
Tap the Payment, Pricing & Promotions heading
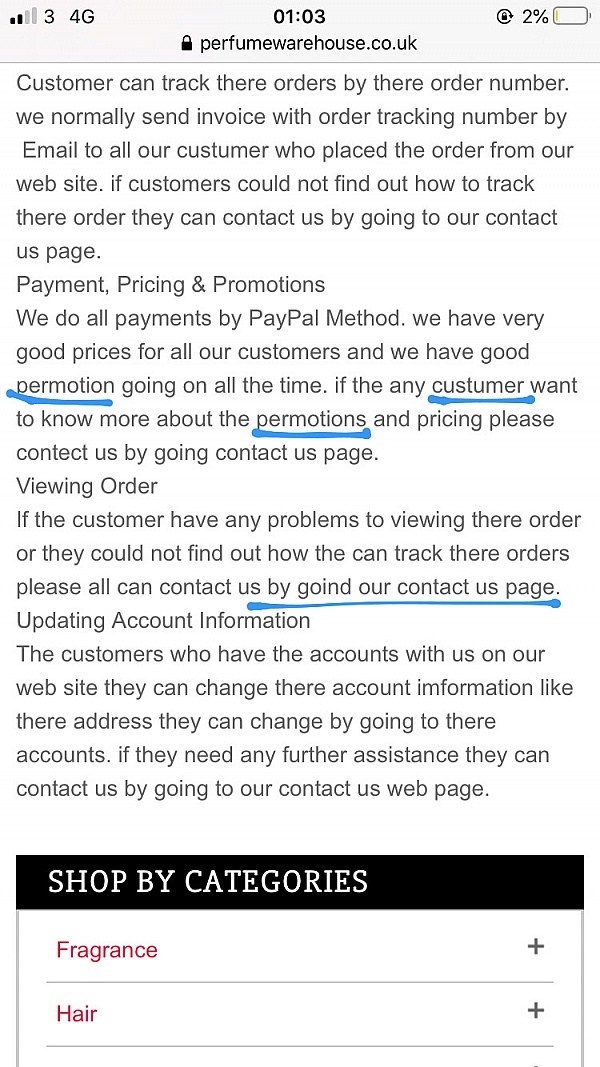click(x=171, y=284)
